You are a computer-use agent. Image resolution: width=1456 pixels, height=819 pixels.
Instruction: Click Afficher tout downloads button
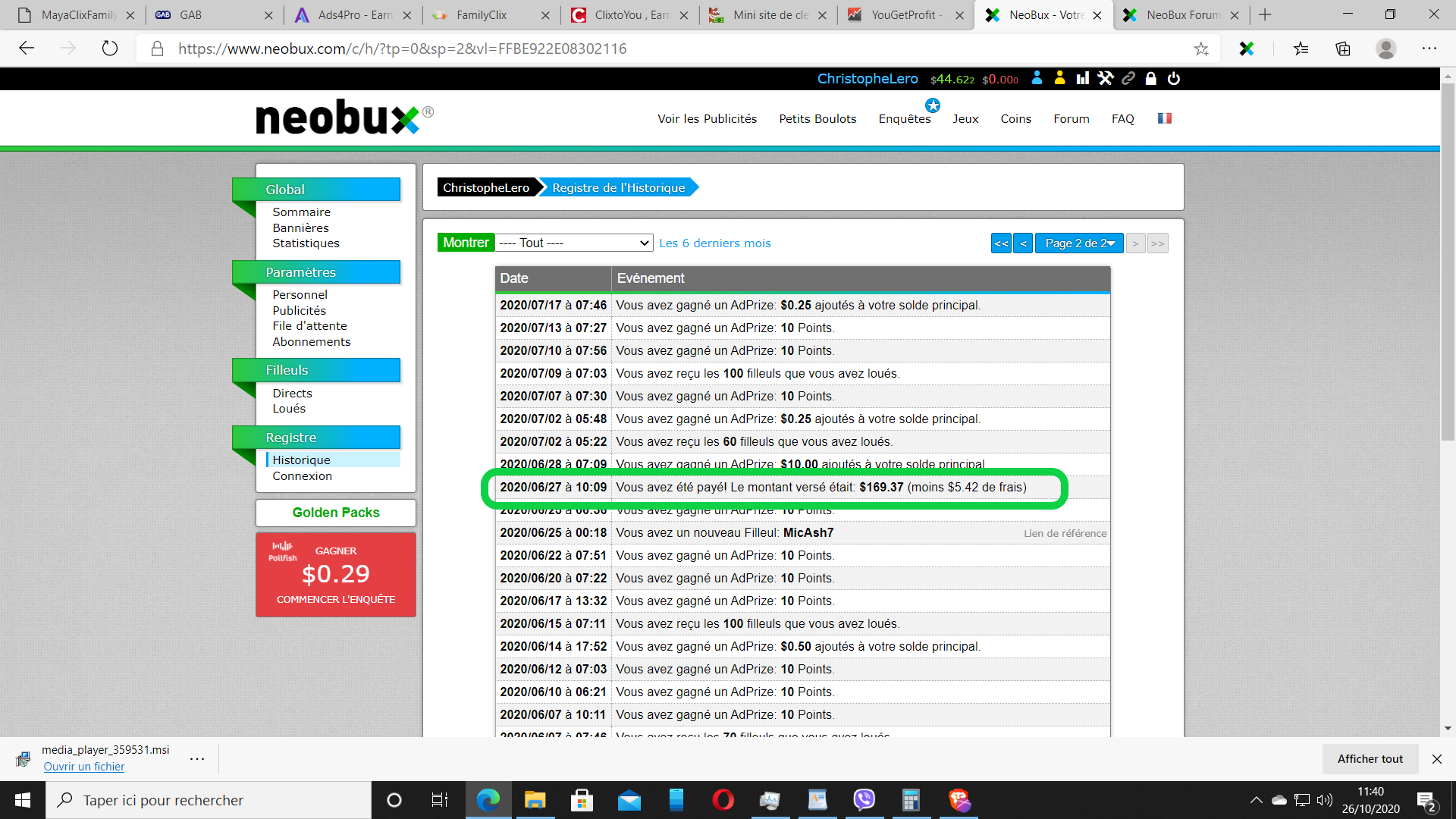[1370, 758]
